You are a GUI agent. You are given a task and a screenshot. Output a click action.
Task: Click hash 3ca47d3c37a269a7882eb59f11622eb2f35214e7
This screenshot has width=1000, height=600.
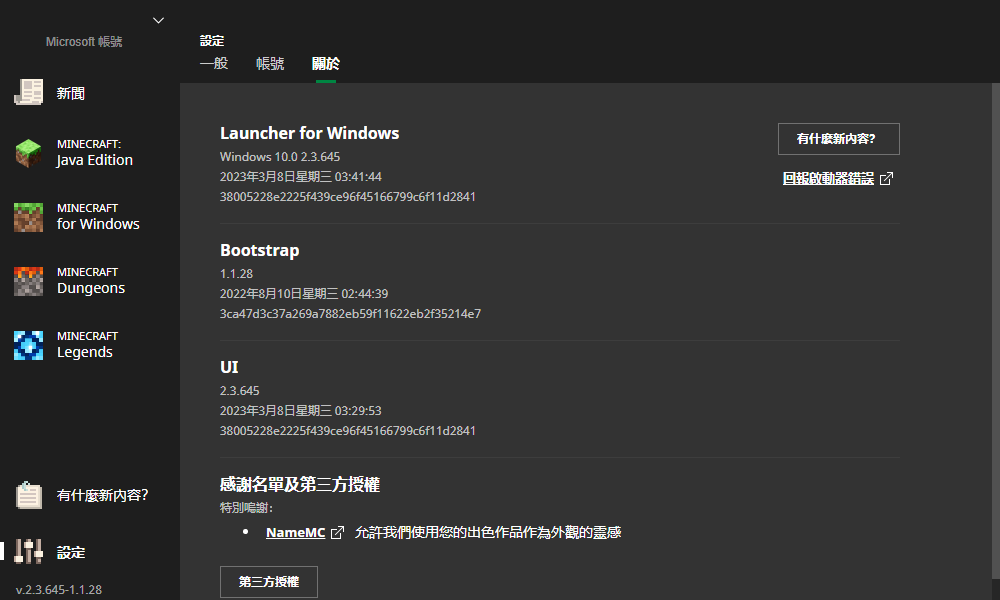[x=350, y=314]
